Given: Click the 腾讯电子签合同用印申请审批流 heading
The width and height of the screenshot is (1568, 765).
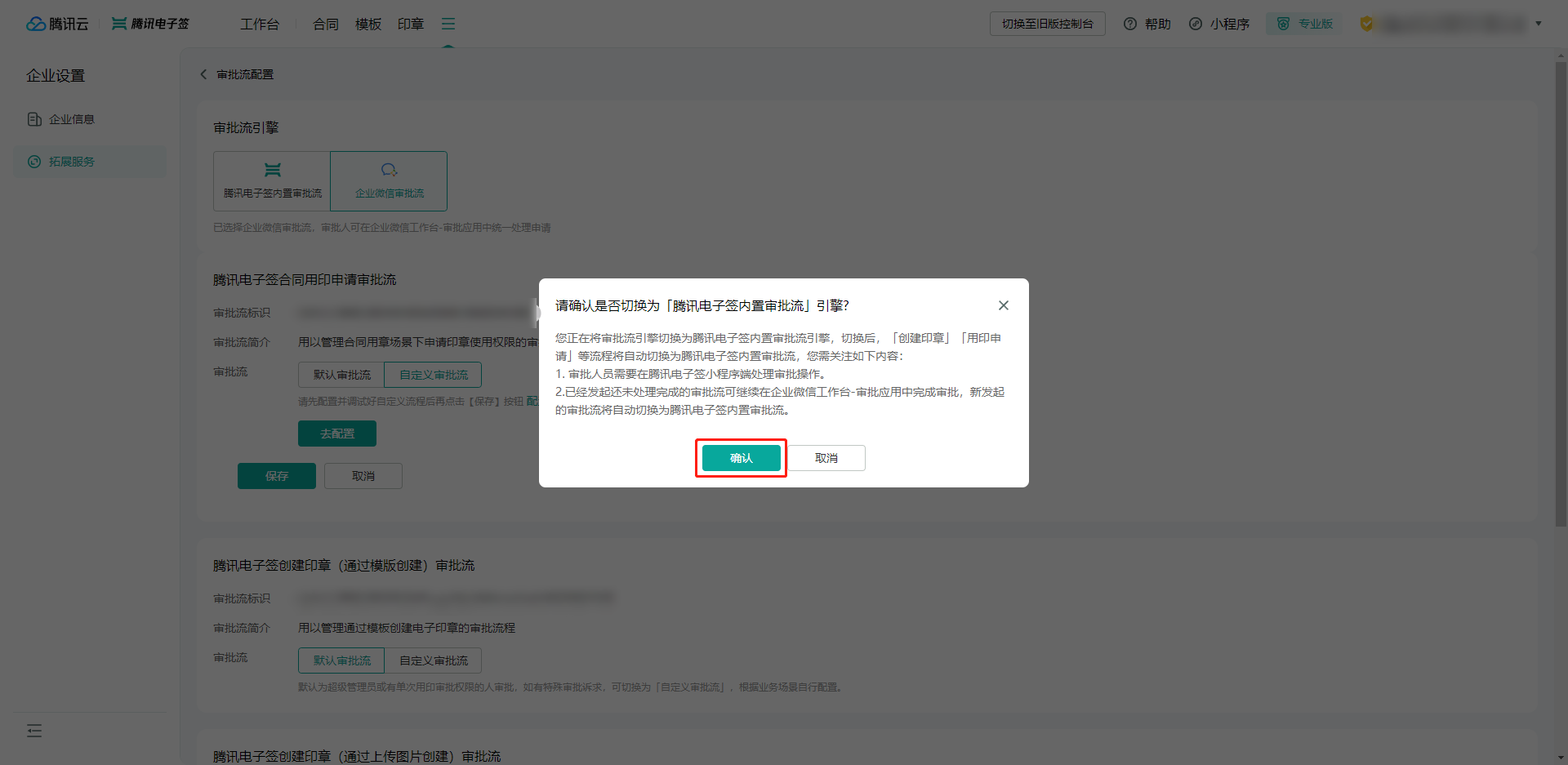Looking at the screenshot, I should pos(305,280).
